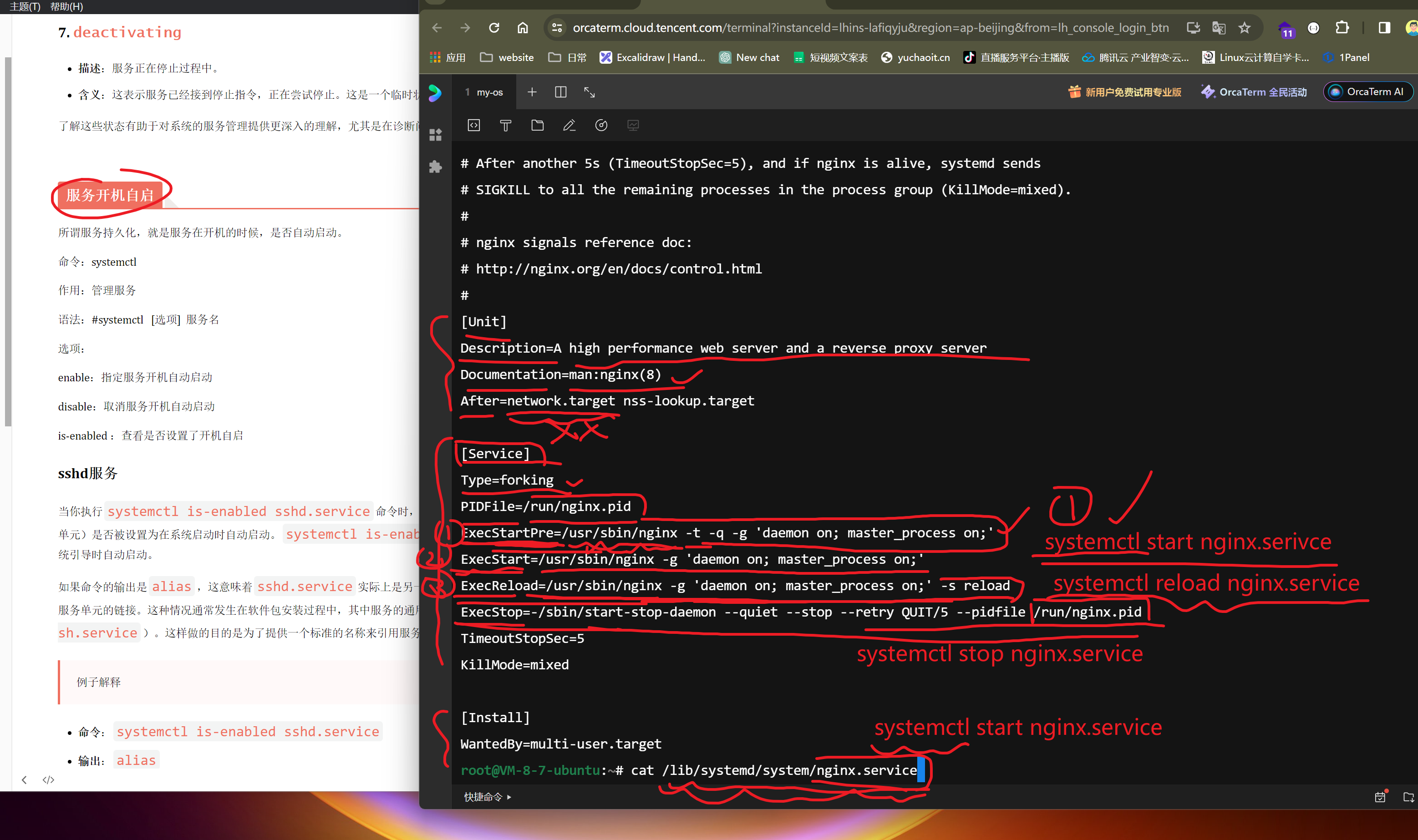Viewport: 1418px width, 840px height.
Task: Open the purple extension with badge 11
Action: pos(1285,29)
